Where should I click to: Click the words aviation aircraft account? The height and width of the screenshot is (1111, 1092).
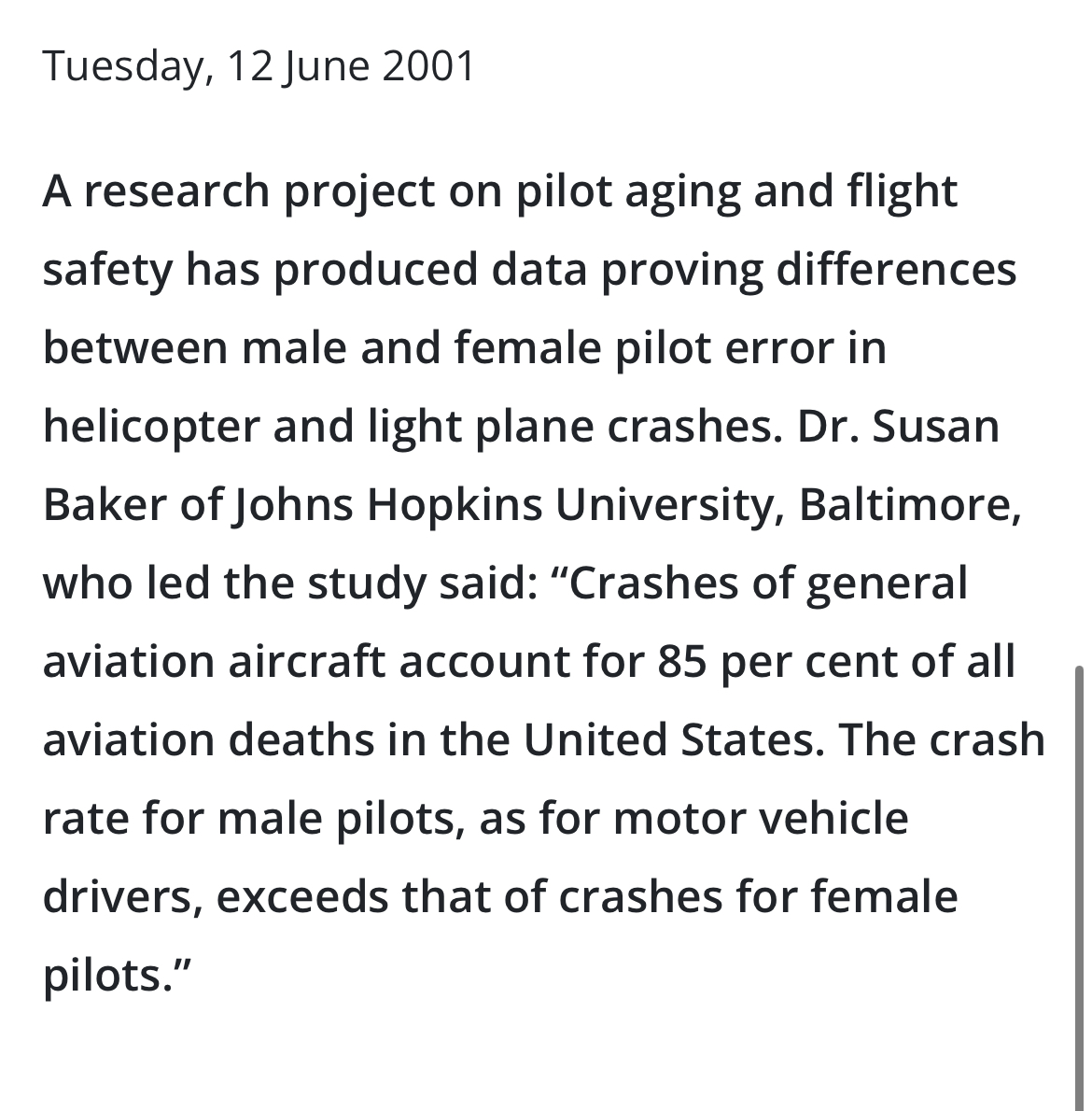coord(307,661)
